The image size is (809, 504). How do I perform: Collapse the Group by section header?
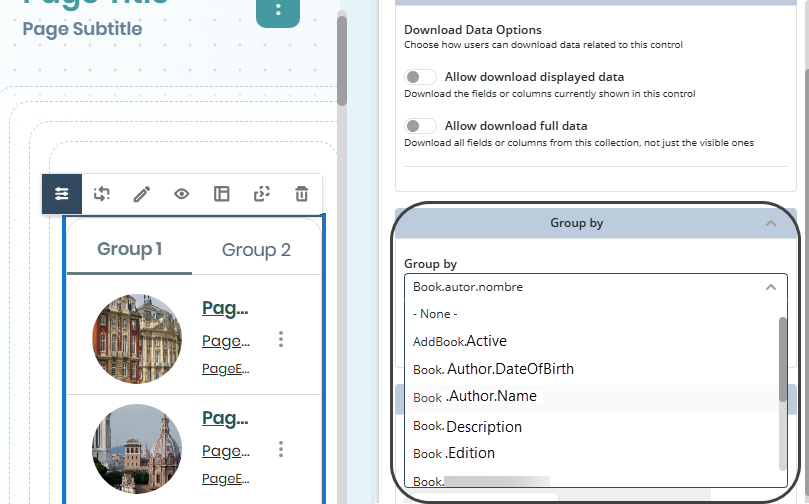(770, 223)
